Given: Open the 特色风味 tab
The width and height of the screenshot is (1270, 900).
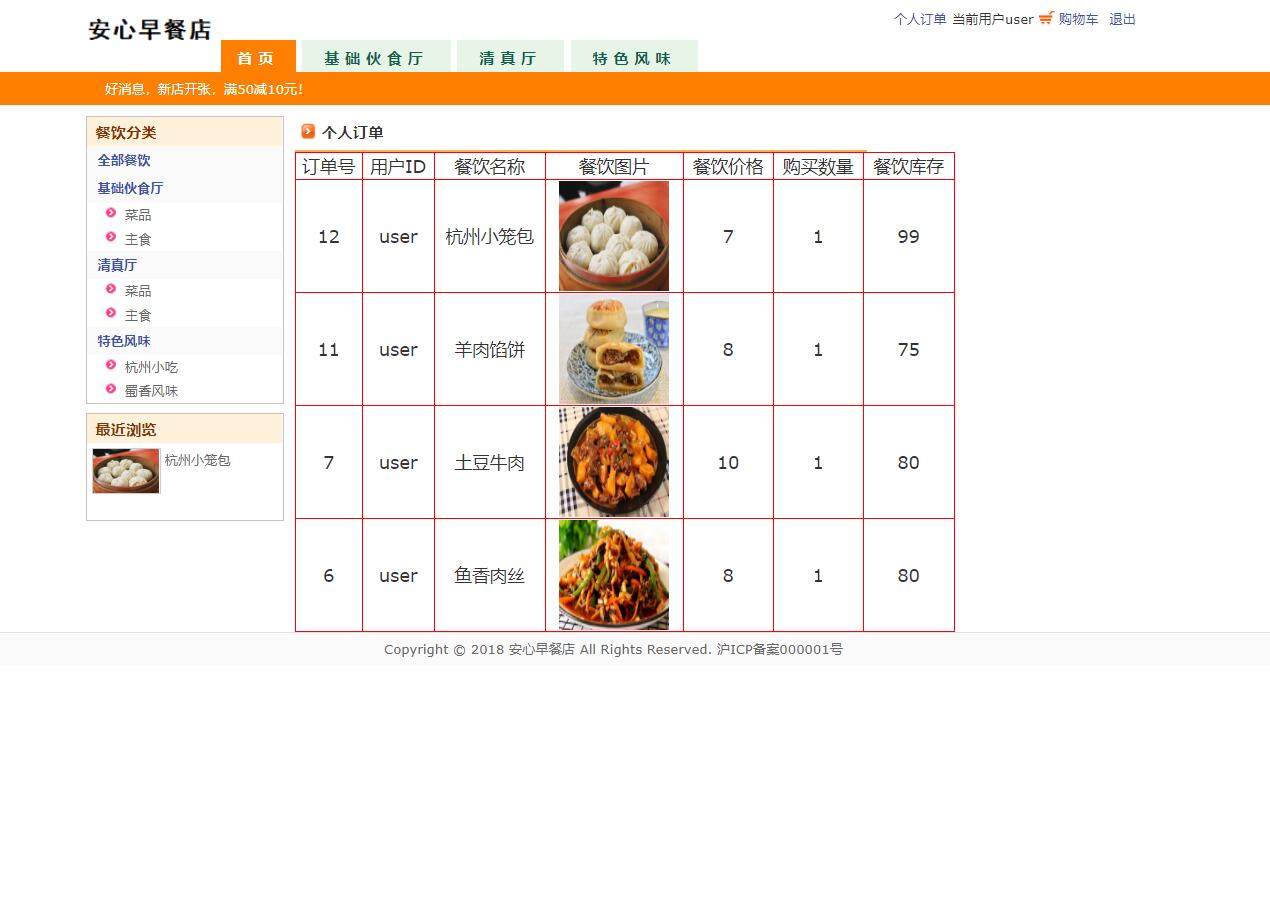Looking at the screenshot, I should click(634, 57).
